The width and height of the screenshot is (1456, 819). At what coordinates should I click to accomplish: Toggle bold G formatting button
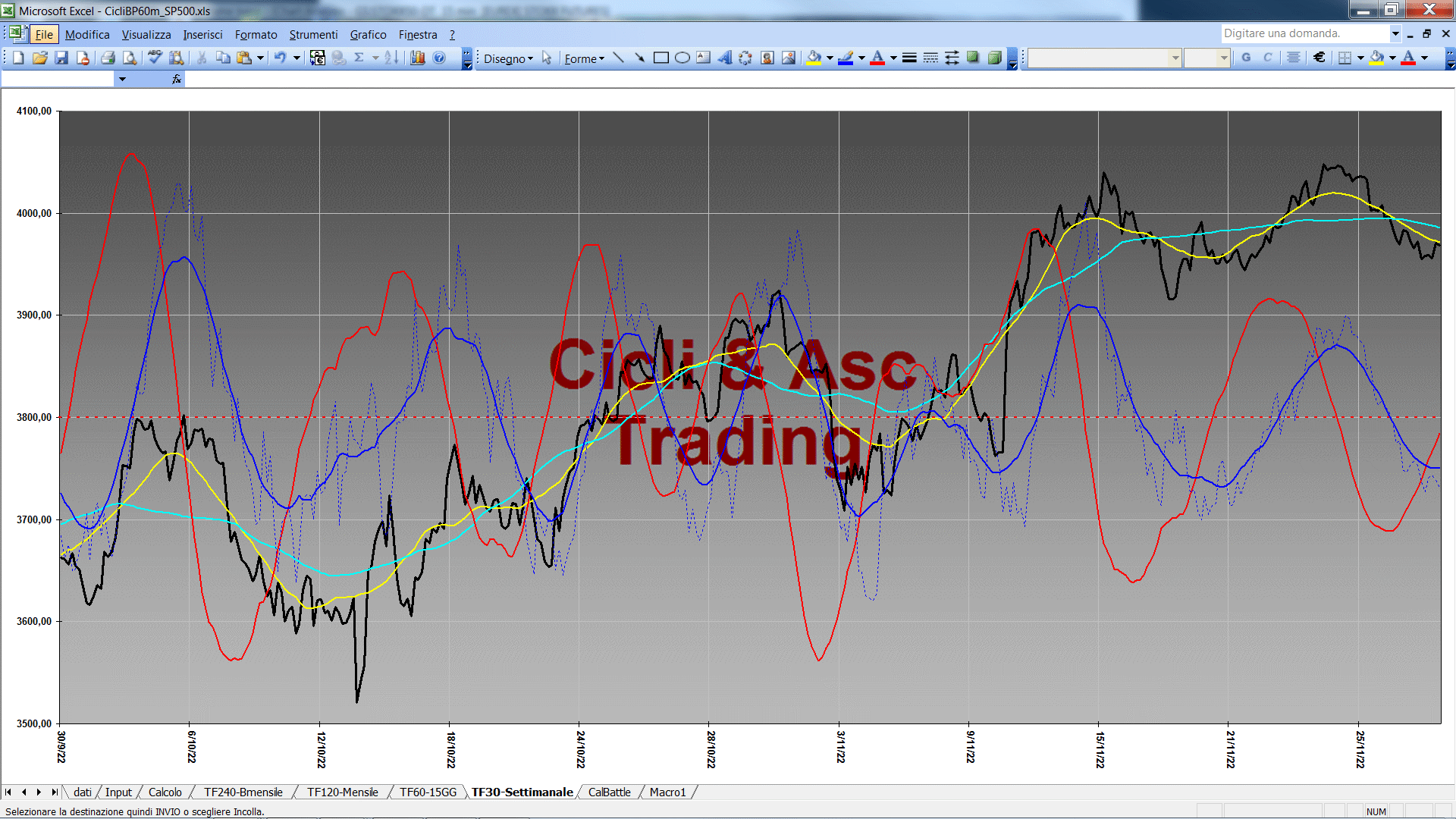point(1246,58)
